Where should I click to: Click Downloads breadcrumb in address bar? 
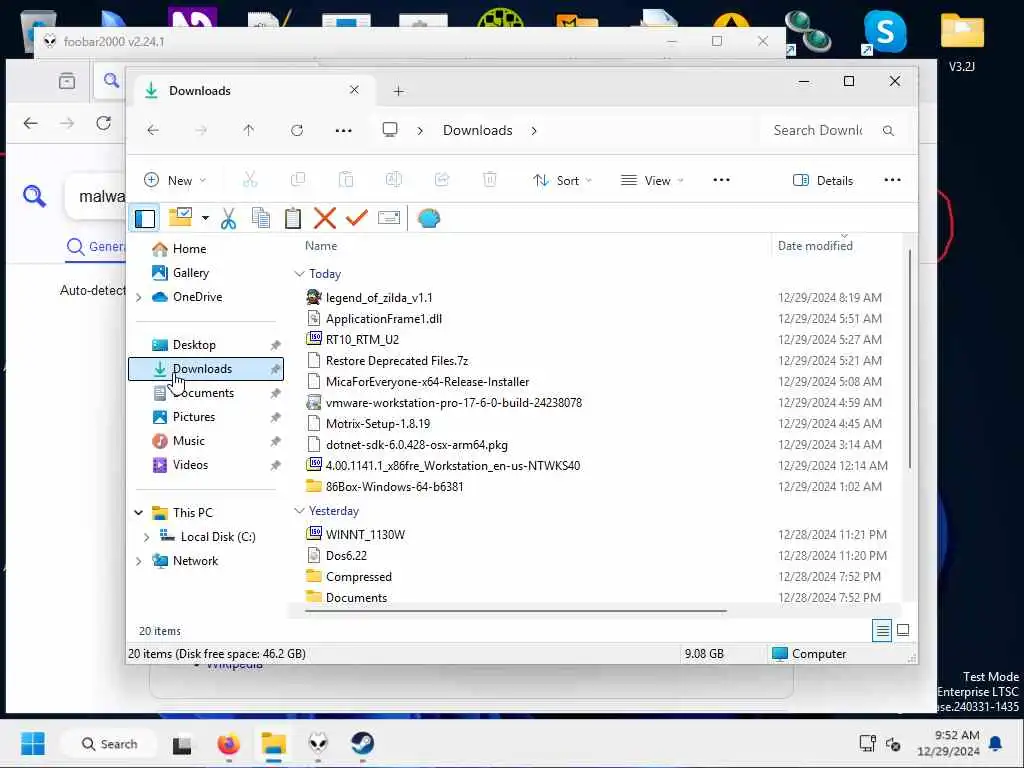(477, 131)
